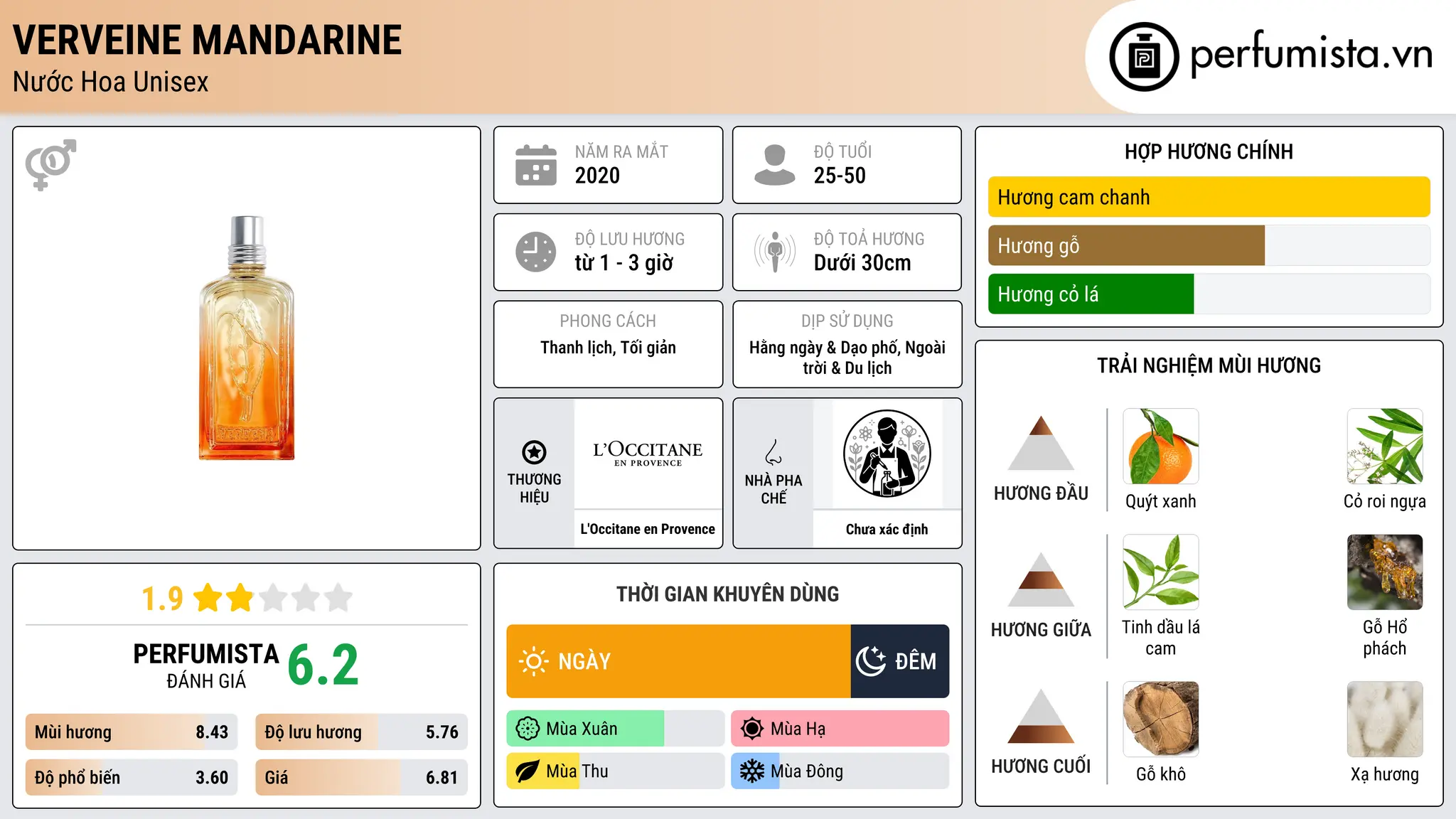1456x819 pixels.
Task: Select the Xạ hương note image
Action: click(1385, 719)
